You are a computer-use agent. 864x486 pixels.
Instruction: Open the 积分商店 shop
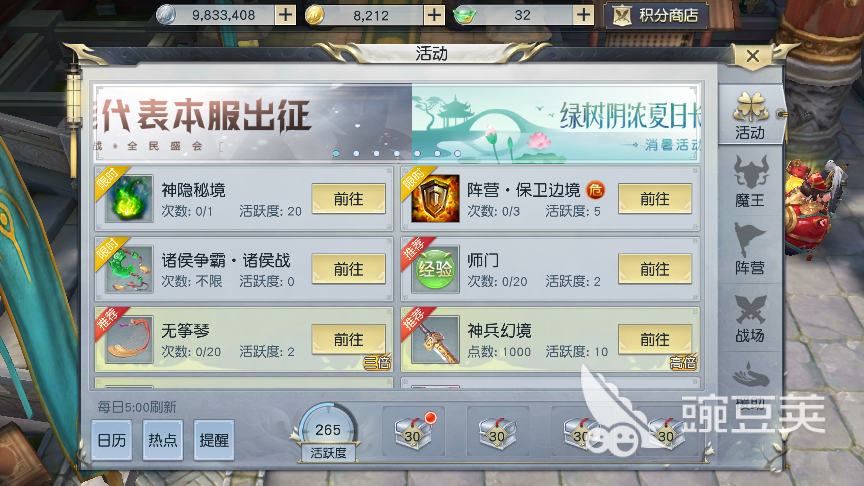[656, 15]
